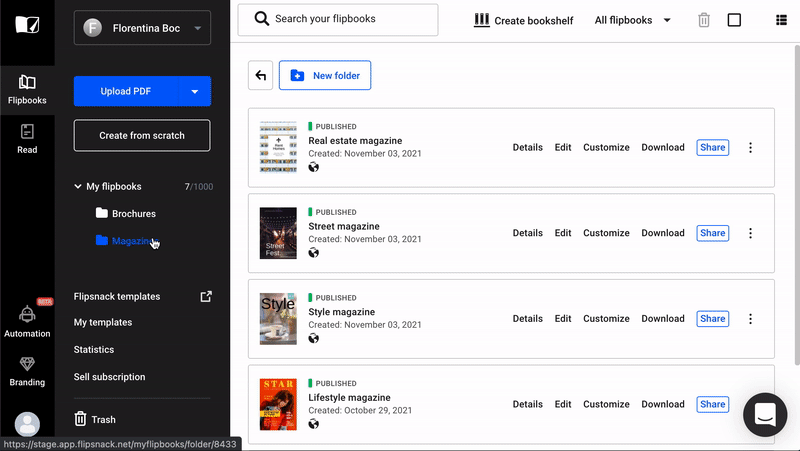Share the Street magazine

tap(713, 233)
